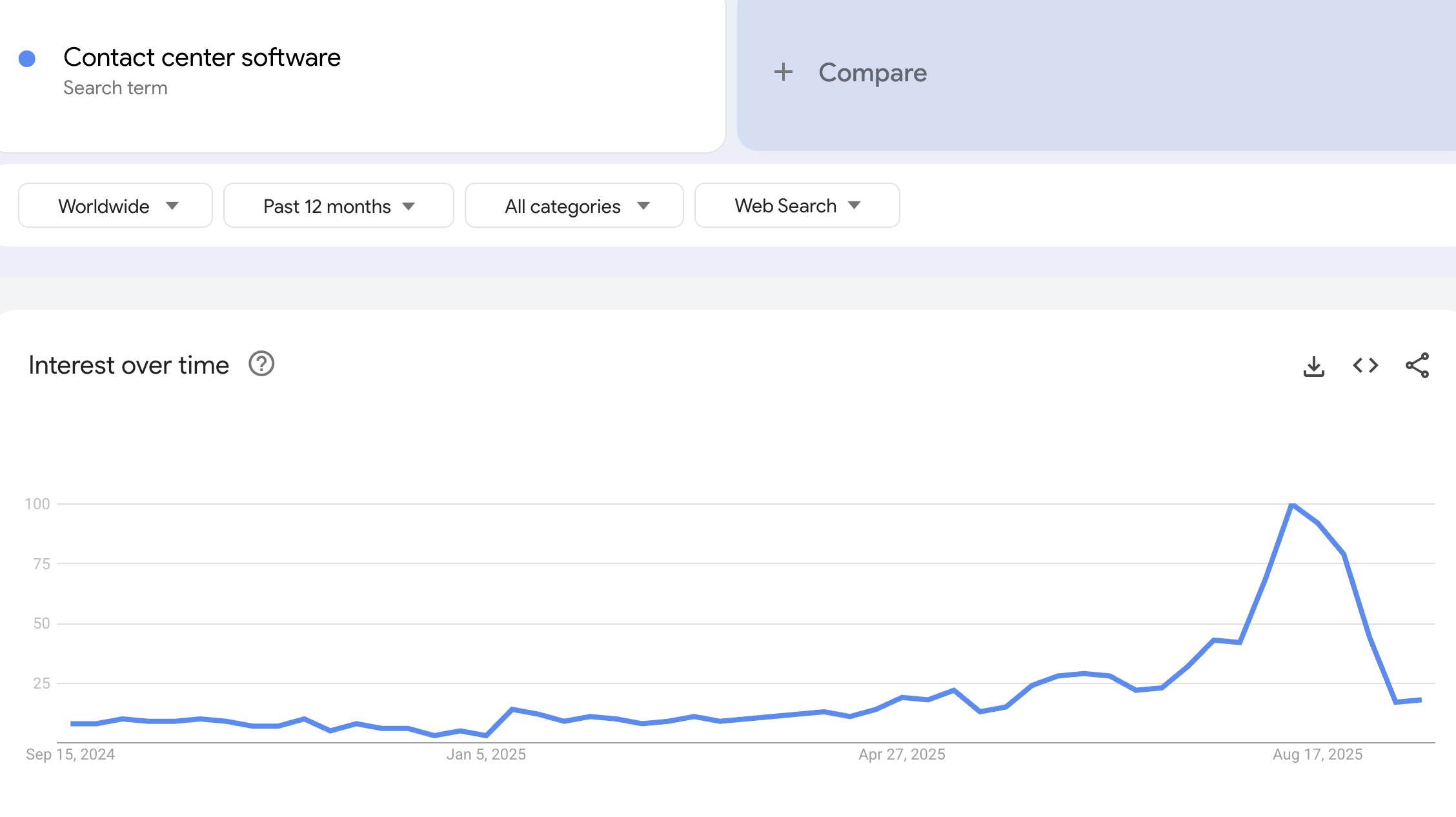Expand the chevron on the Worldwide filter
Screen dimensions: 1456x817
pos(172,207)
